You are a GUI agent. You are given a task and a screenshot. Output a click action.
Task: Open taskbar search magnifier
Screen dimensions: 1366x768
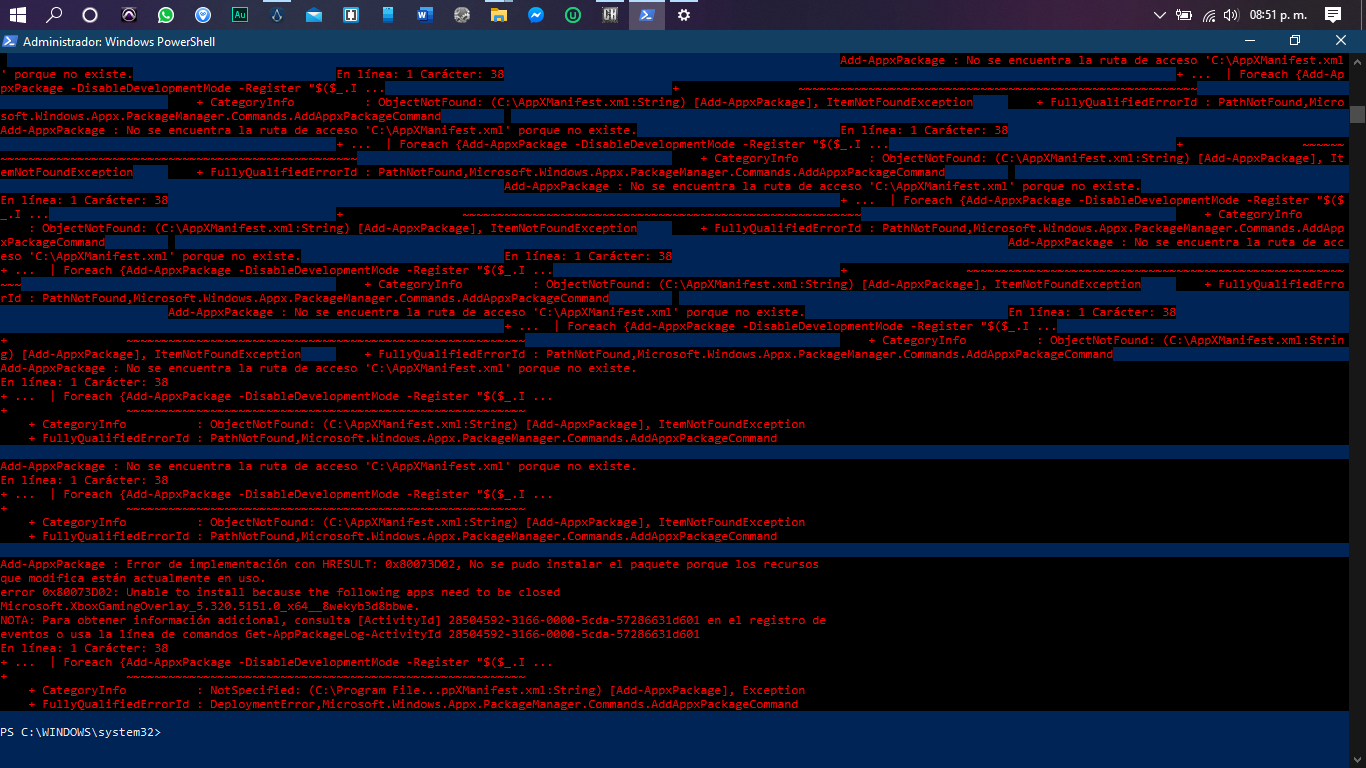pos(54,15)
